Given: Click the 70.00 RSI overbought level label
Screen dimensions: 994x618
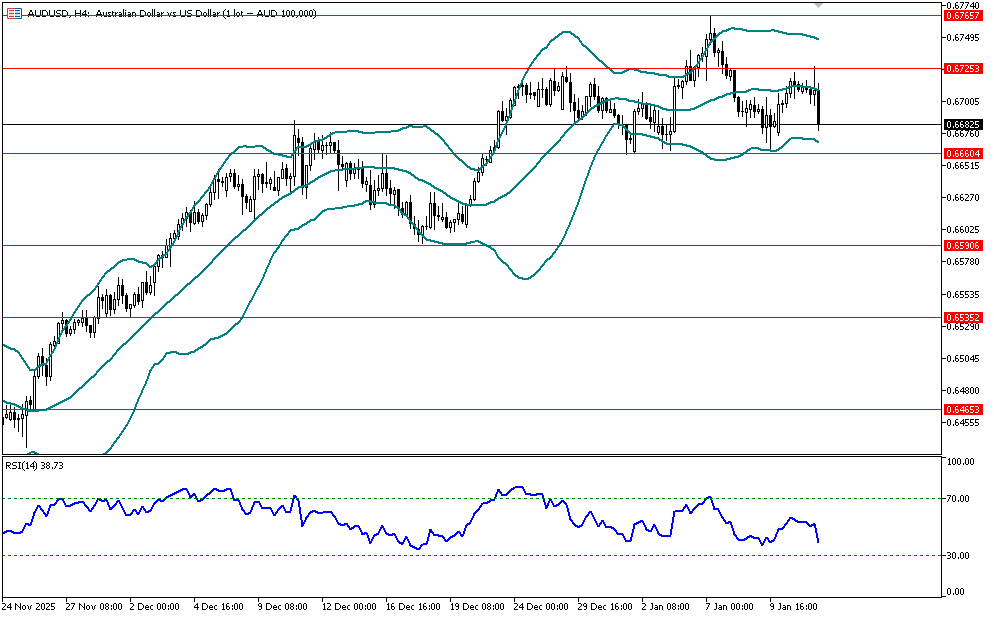Looking at the screenshot, I should click(958, 498).
